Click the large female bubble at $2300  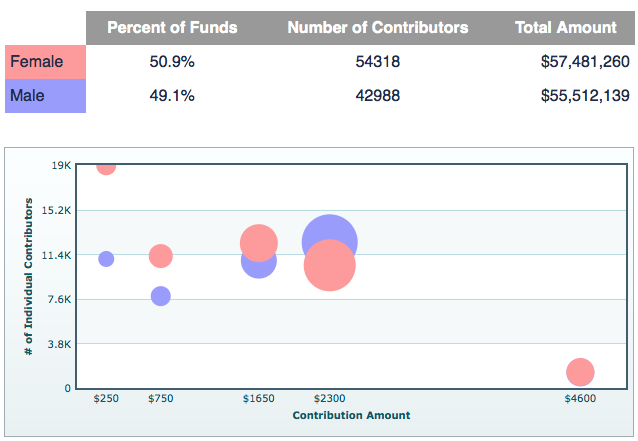tap(330, 268)
